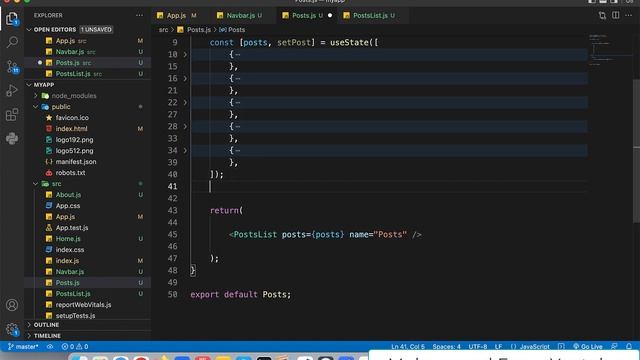Select the JavaScript language mode
640x360 pixels.
coord(534,347)
